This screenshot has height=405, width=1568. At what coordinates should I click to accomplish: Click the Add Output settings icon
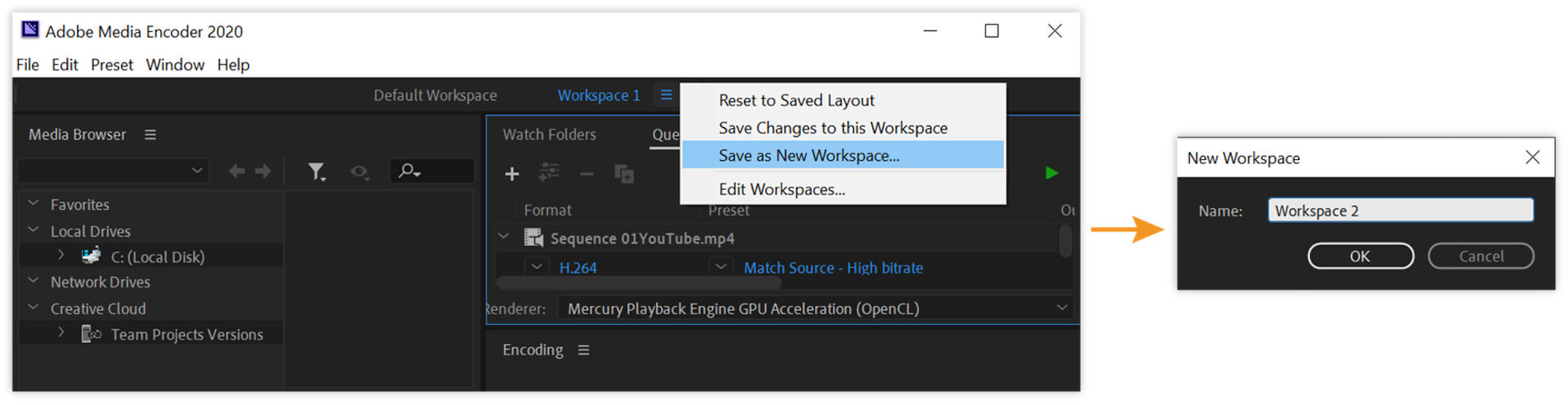click(549, 172)
